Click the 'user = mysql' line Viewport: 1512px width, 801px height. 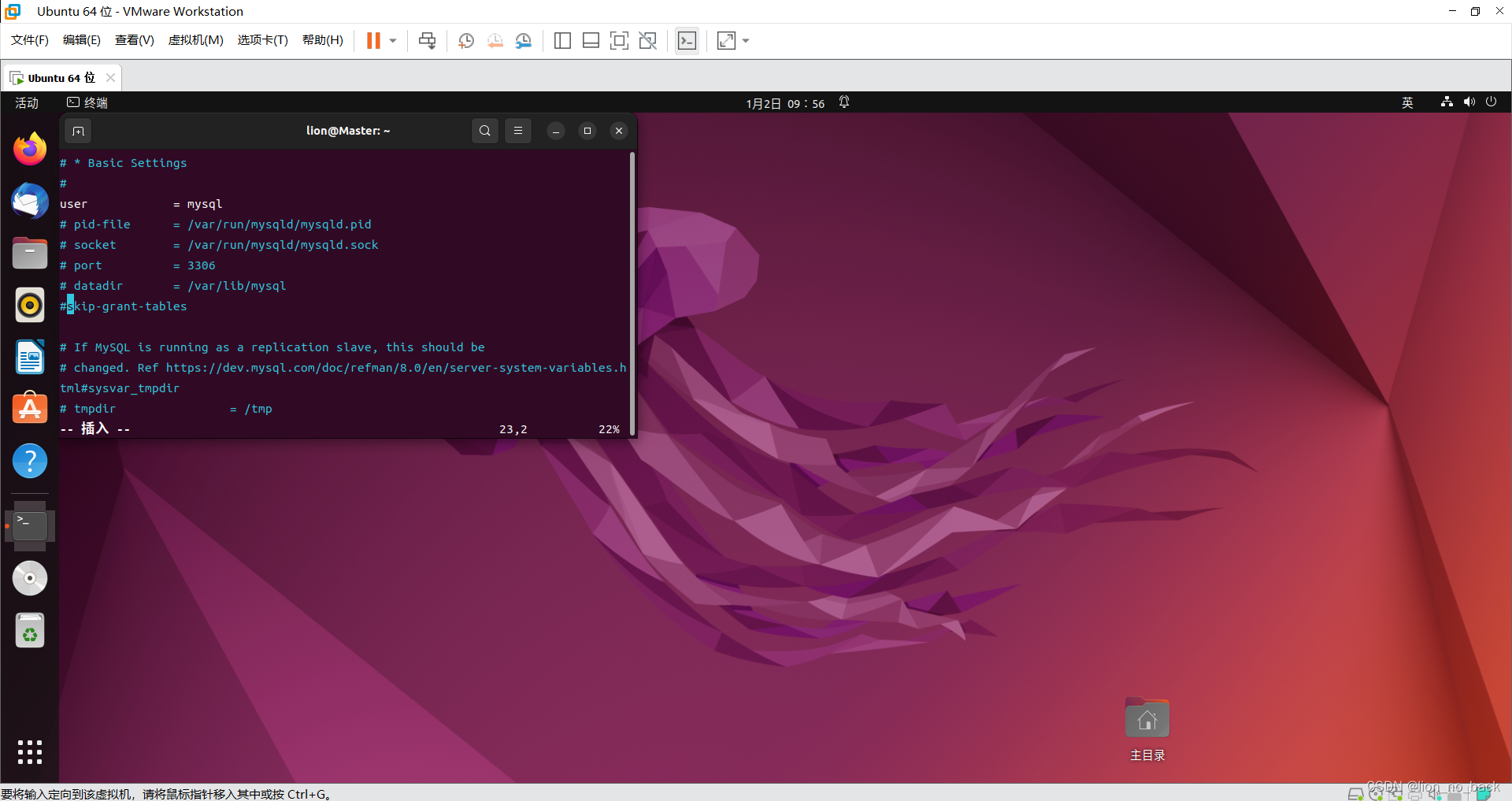pos(141,204)
